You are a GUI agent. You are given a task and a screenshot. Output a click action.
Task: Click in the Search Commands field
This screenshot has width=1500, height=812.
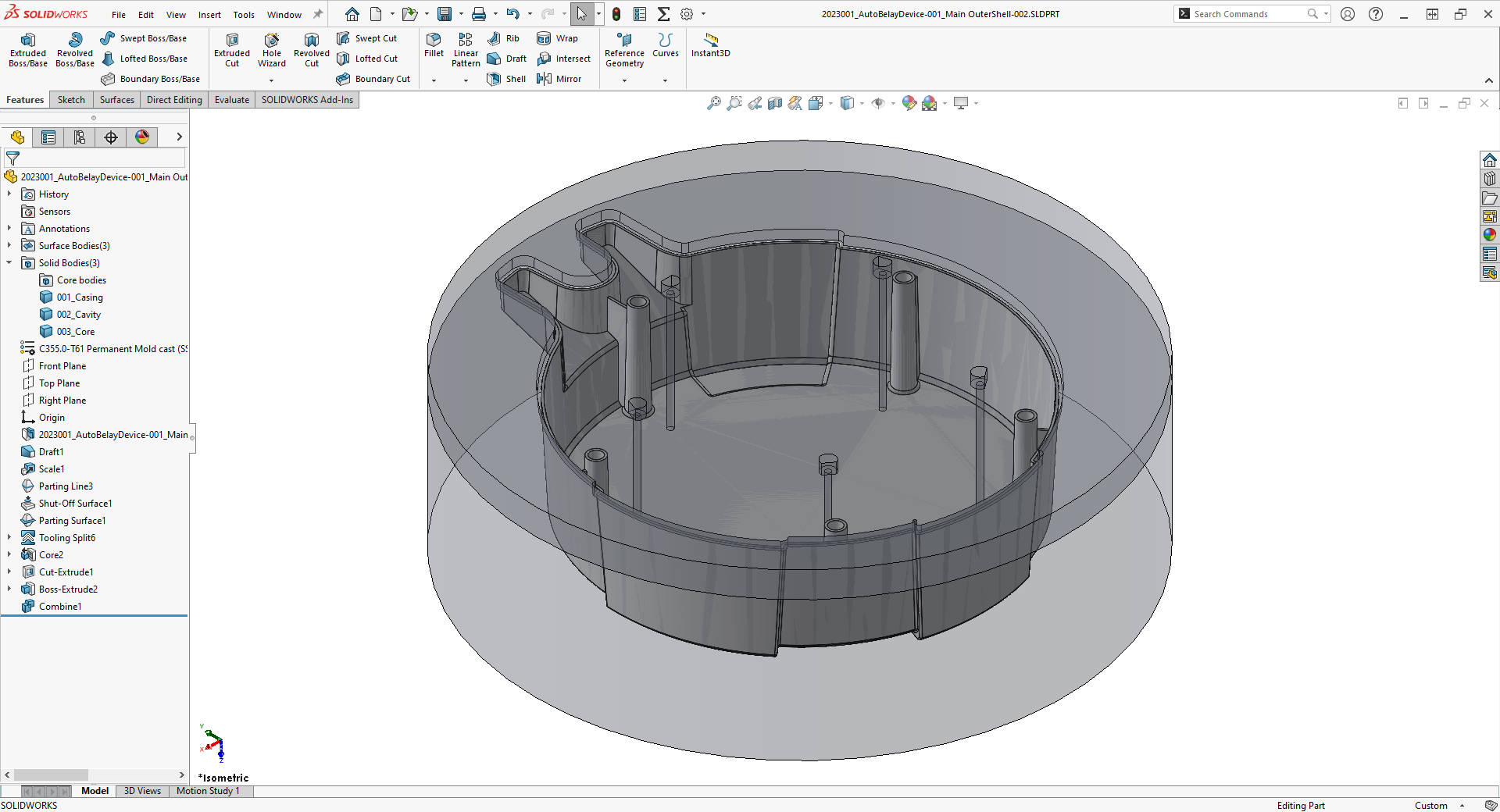(x=1242, y=13)
